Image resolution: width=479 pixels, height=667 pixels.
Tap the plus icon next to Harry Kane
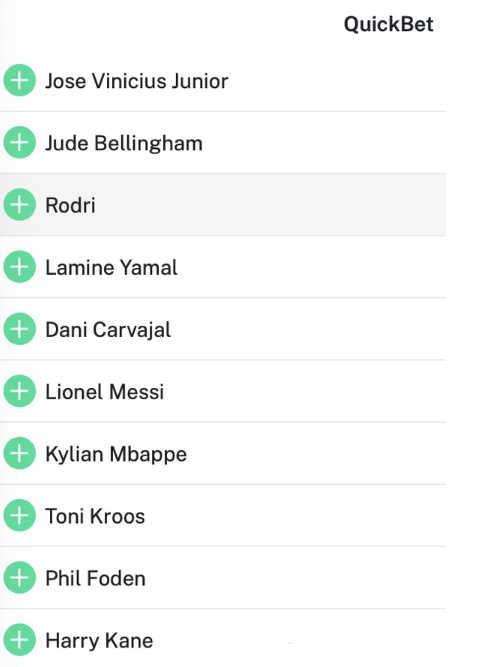pyautogui.click(x=19, y=640)
